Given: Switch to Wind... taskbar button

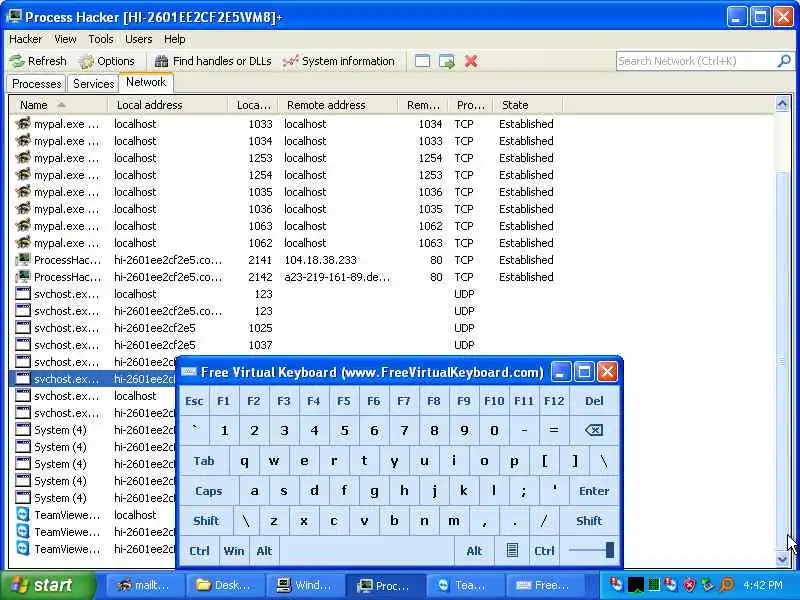Looking at the screenshot, I should pos(305,585).
